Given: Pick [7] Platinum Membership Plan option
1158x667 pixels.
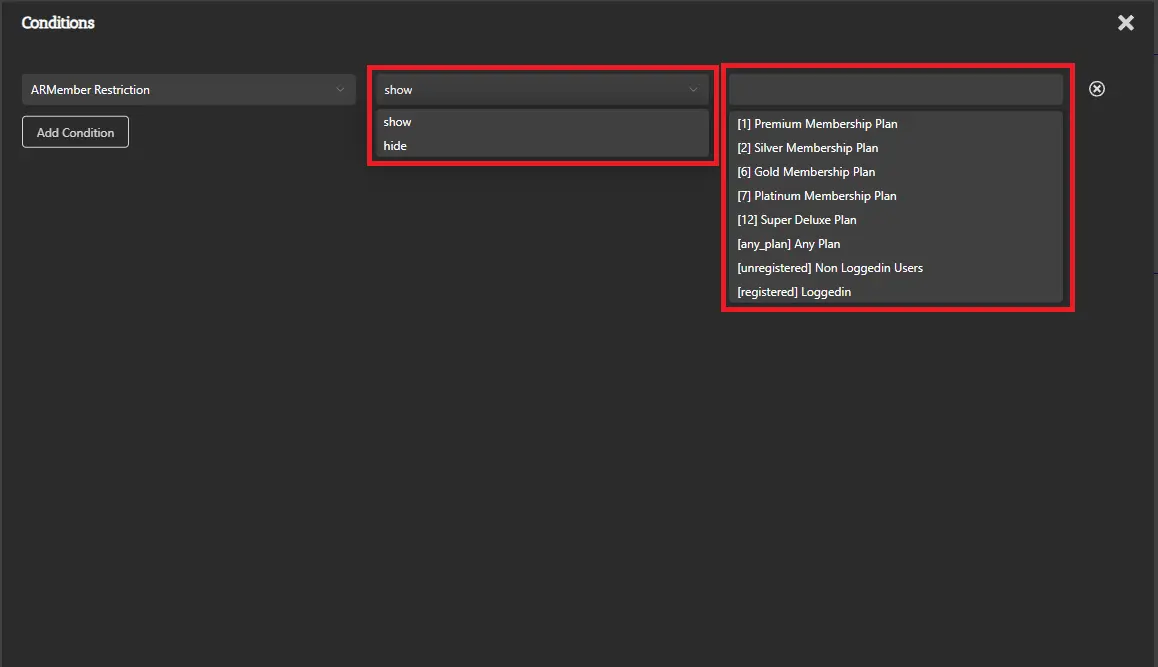Looking at the screenshot, I should click(816, 196).
